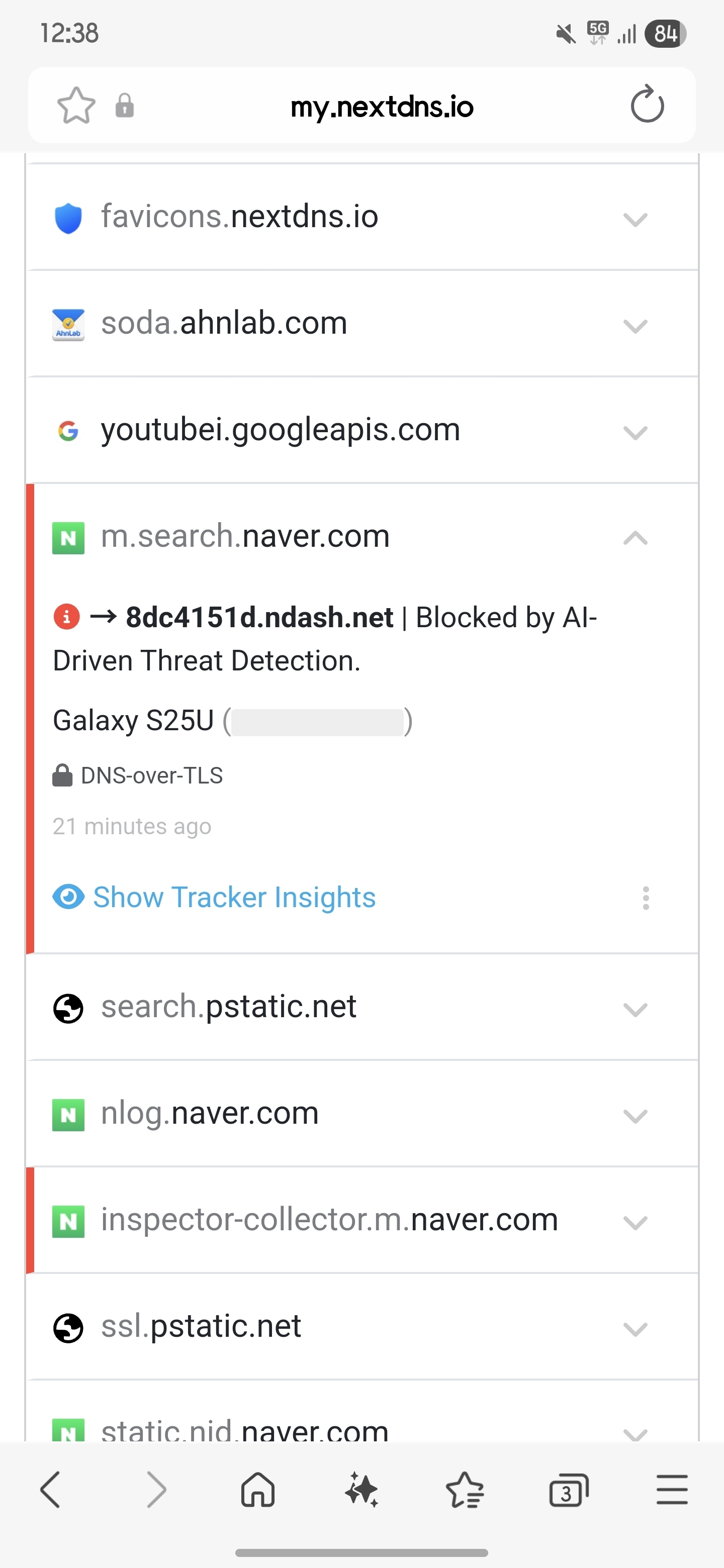Screen dimensions: 724x1568
Task: Collapse the m.search.naver.com entry
Action: [x=635, y=537]
